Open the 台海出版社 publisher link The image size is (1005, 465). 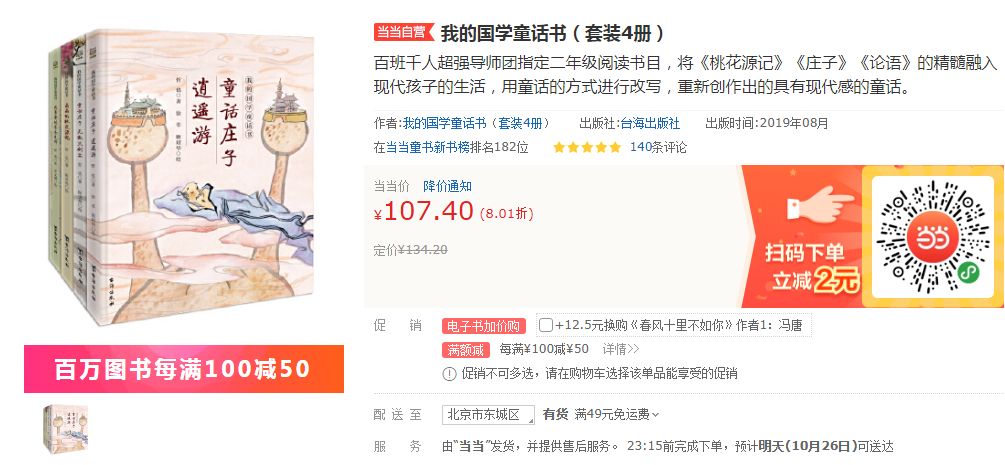click(x=650, y=123)
